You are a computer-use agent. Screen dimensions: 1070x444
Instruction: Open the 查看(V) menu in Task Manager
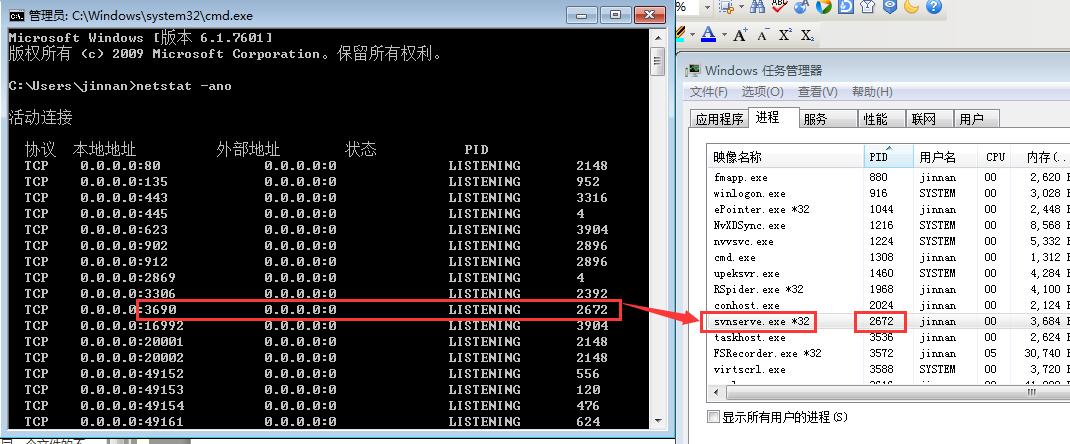click(818, 91)
